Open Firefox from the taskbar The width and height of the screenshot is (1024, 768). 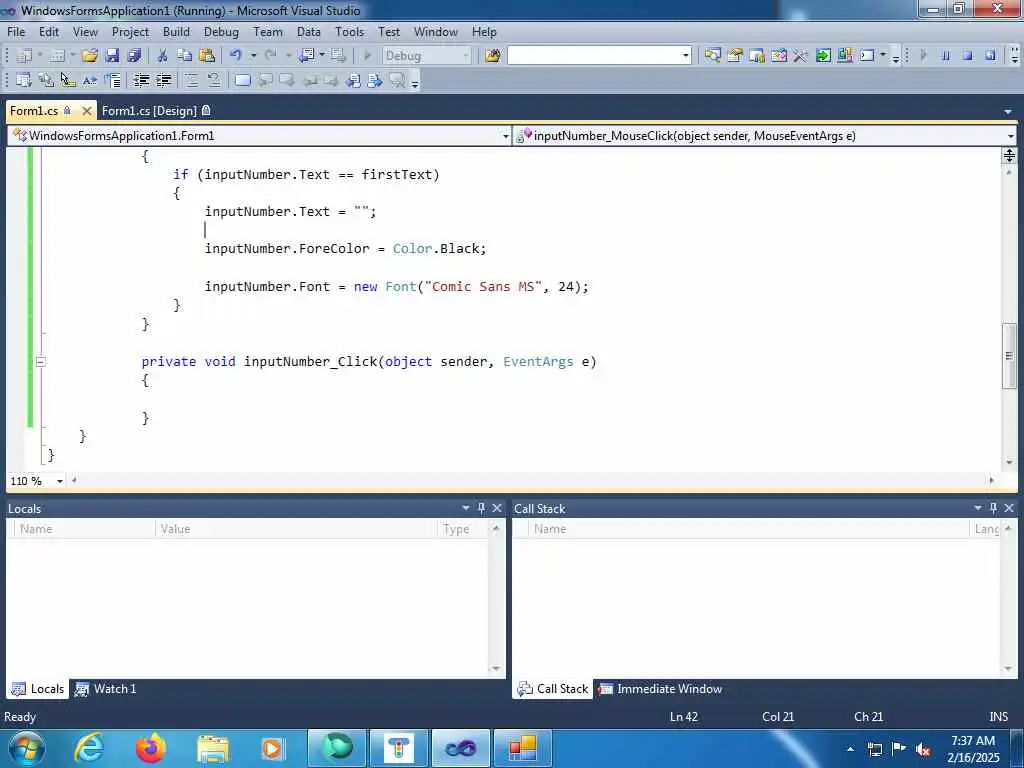[151, 748]
